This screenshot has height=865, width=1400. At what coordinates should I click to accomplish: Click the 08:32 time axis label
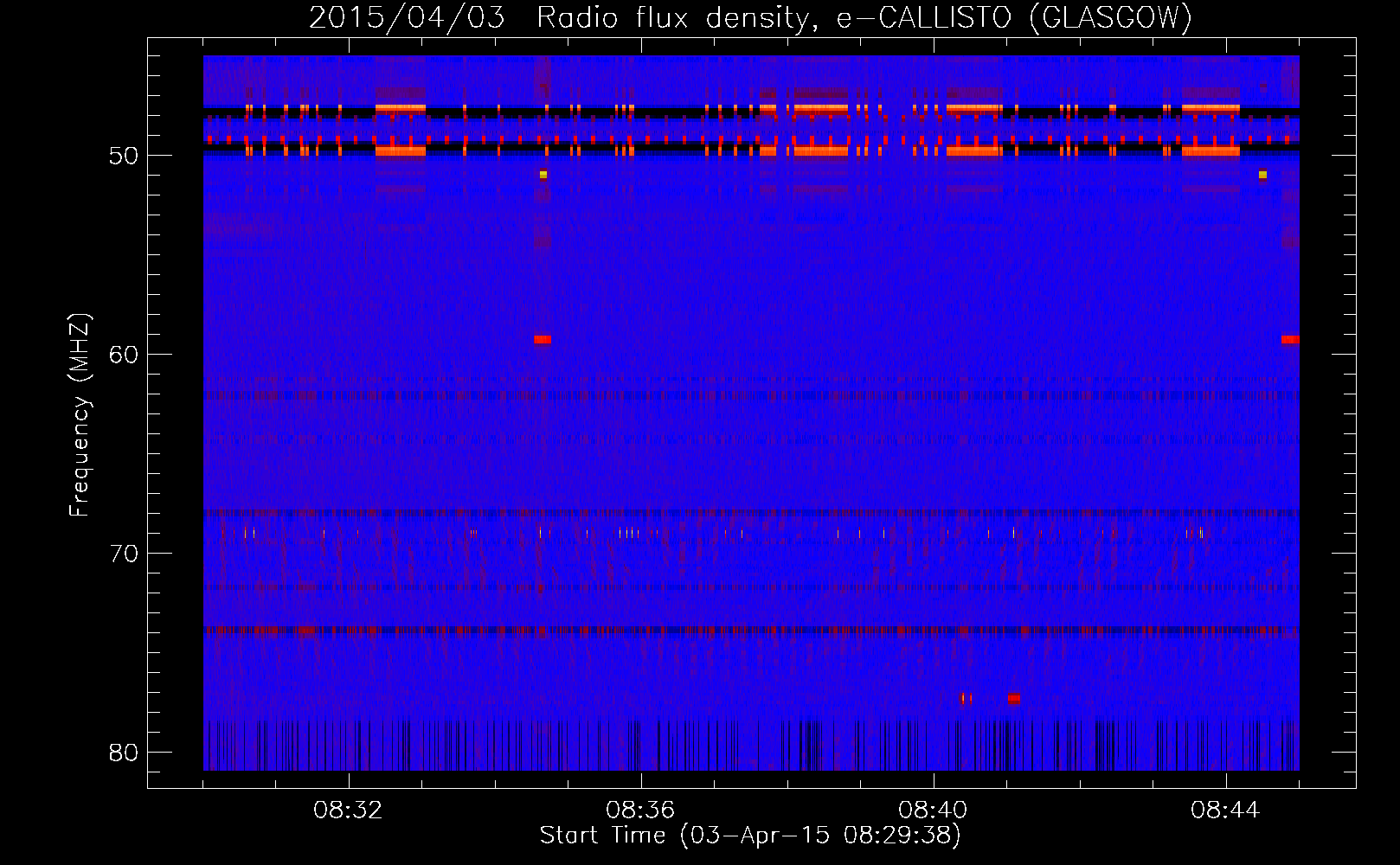point(349,811)
